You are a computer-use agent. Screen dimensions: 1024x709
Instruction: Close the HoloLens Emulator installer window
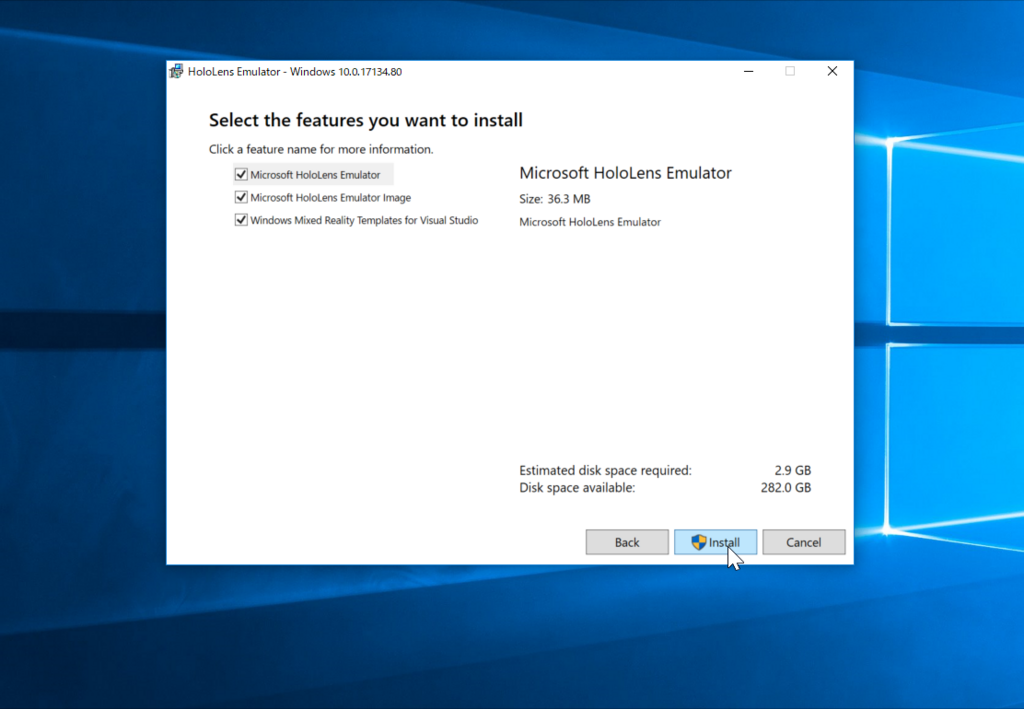[x=832, y=71]
